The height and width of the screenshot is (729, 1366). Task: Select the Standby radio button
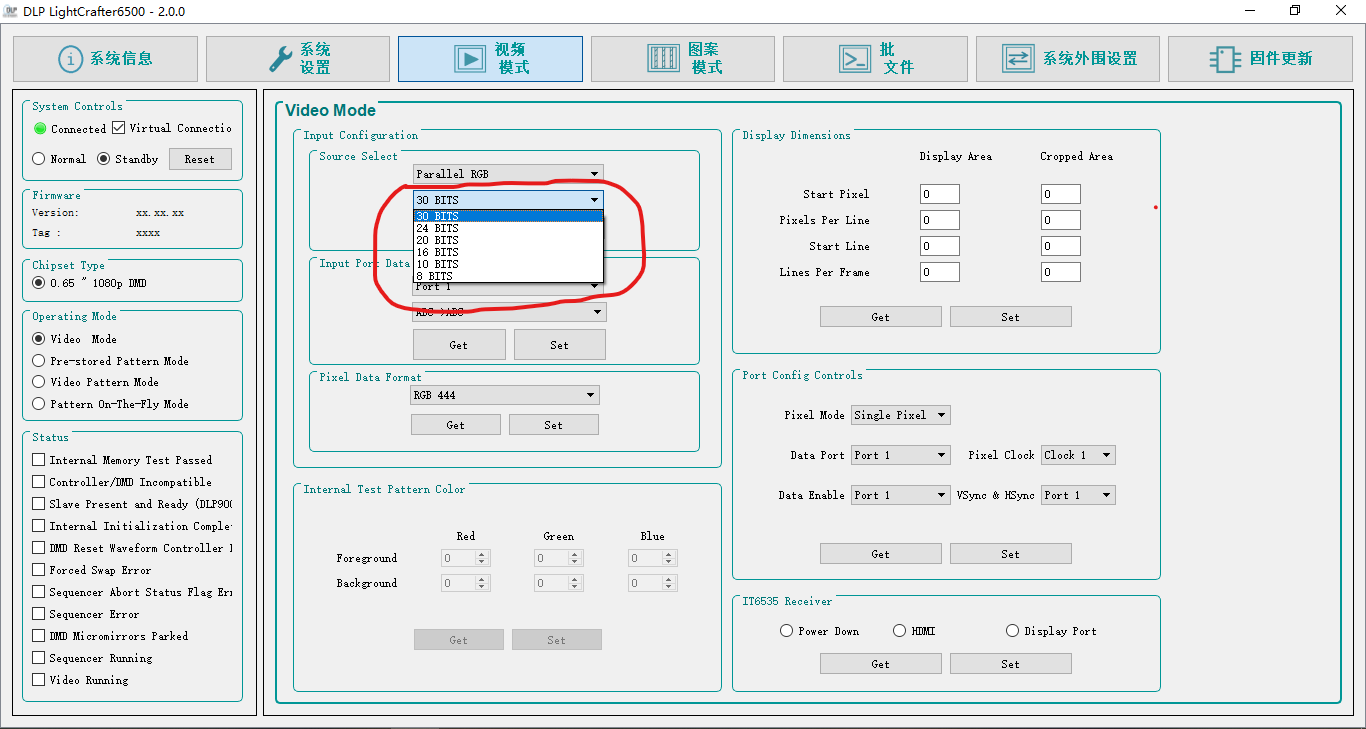tap(103, 158)
